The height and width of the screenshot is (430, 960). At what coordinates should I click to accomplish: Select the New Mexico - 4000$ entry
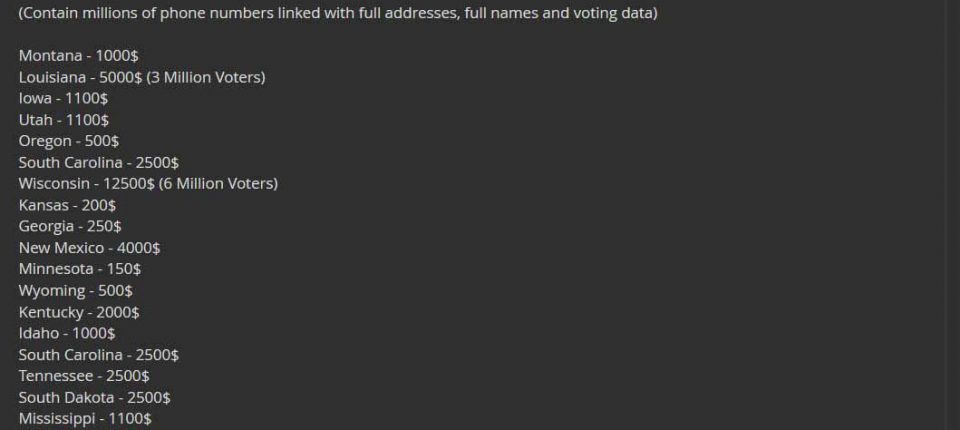tap(89, 248)
